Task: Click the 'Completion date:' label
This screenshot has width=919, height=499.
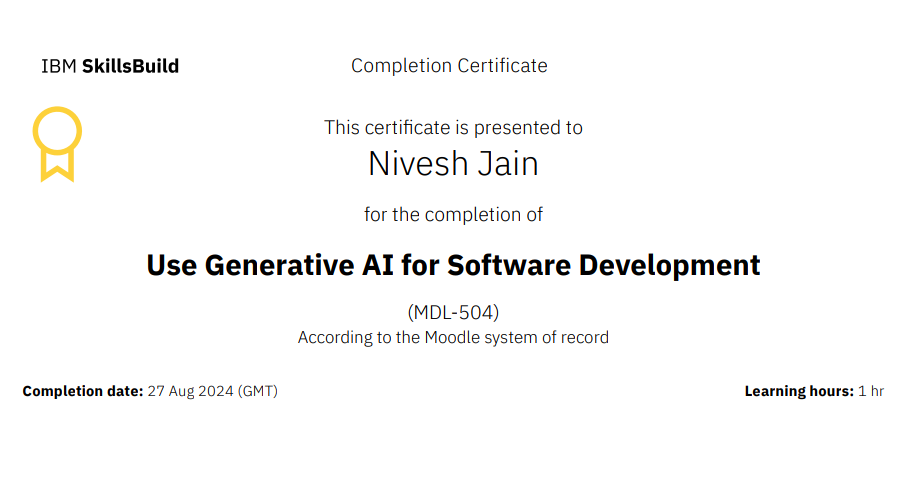Action: [83, 392]
